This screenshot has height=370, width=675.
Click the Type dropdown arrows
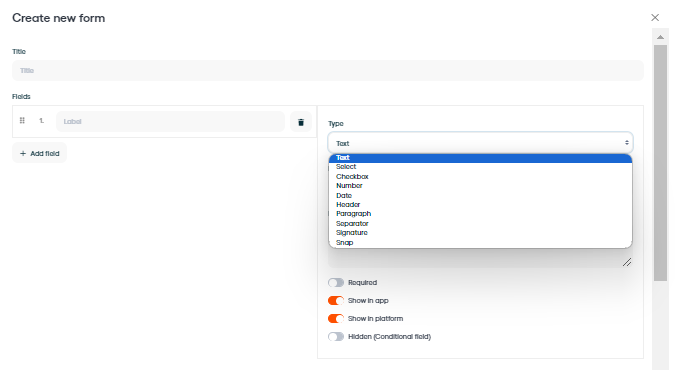tap(627, 143)
